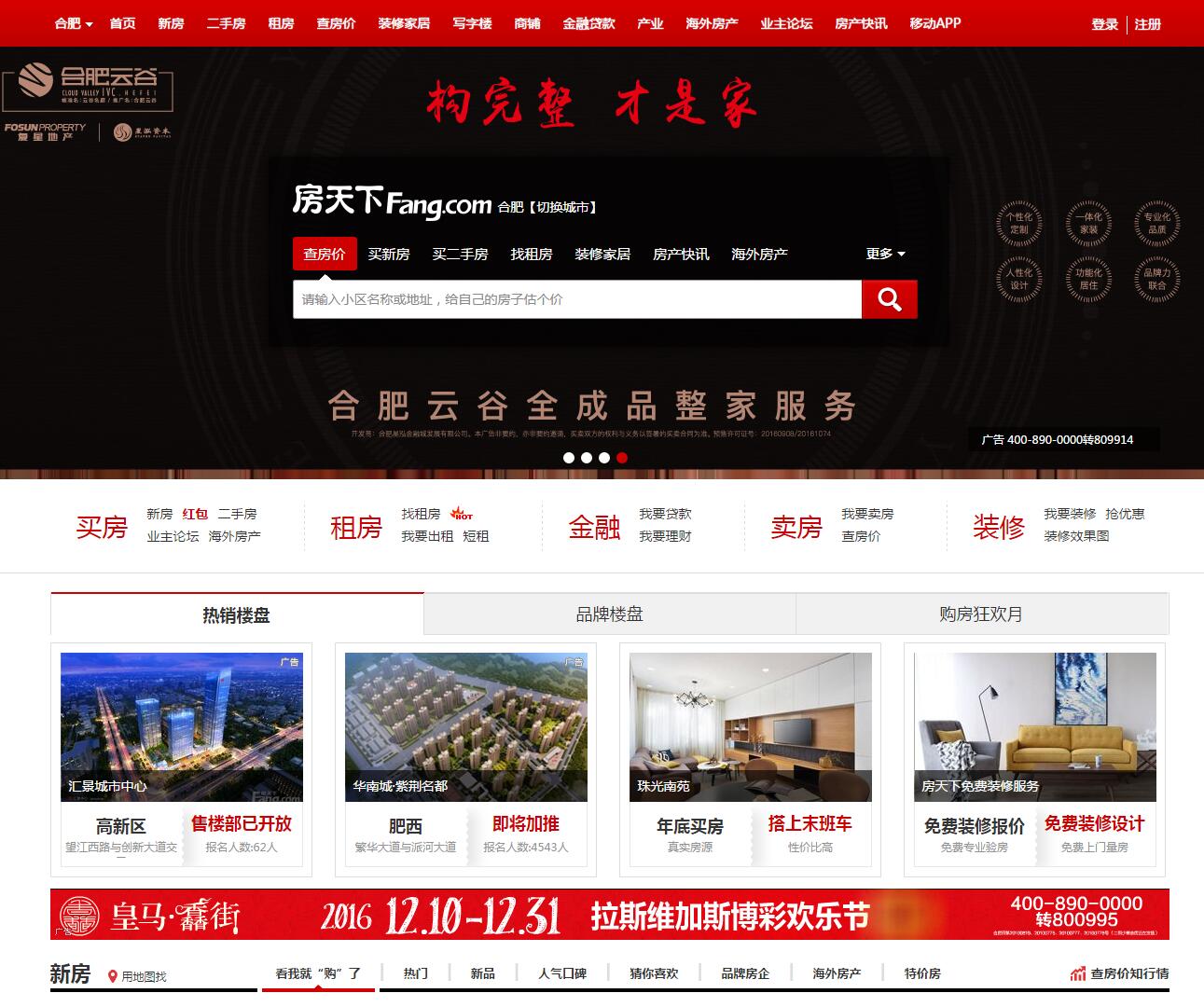Click the 一体化家装 circular badge

[1088, 224]
